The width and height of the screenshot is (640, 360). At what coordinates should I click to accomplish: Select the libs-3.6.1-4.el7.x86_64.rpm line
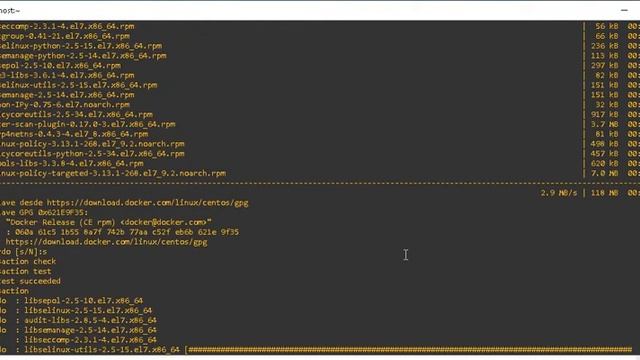tap(67, 75)
